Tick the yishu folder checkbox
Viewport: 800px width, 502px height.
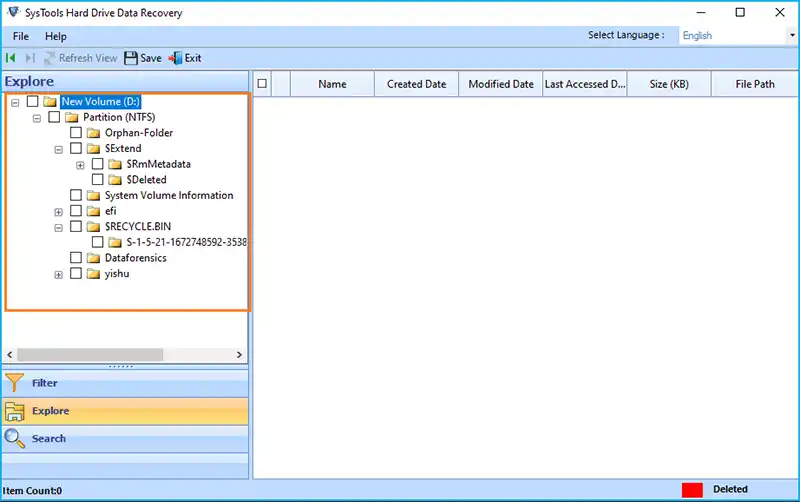[x=76, y=274]
